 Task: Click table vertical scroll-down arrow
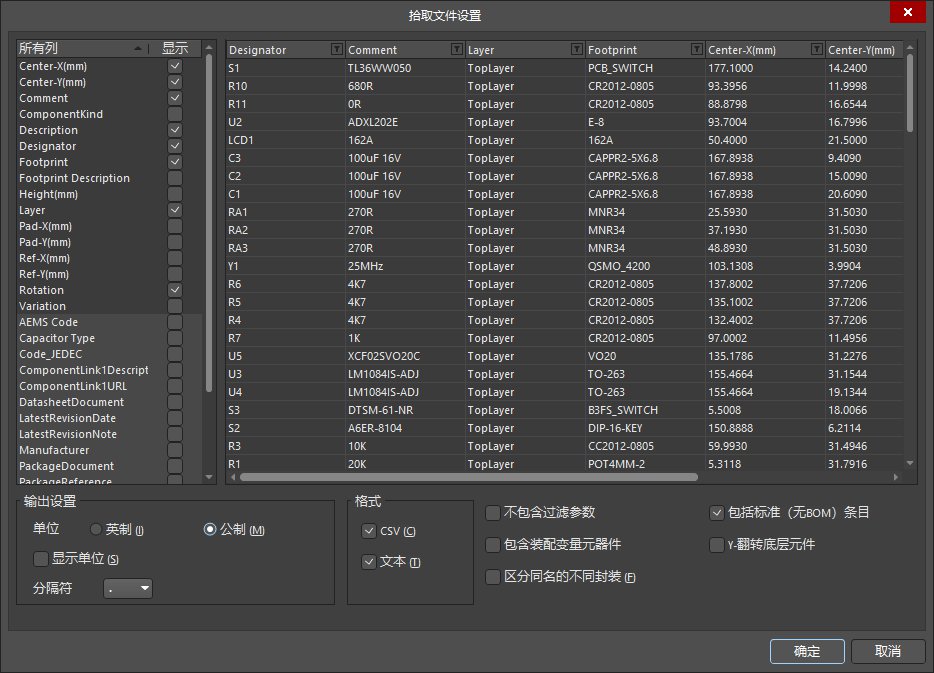(910, 463)
